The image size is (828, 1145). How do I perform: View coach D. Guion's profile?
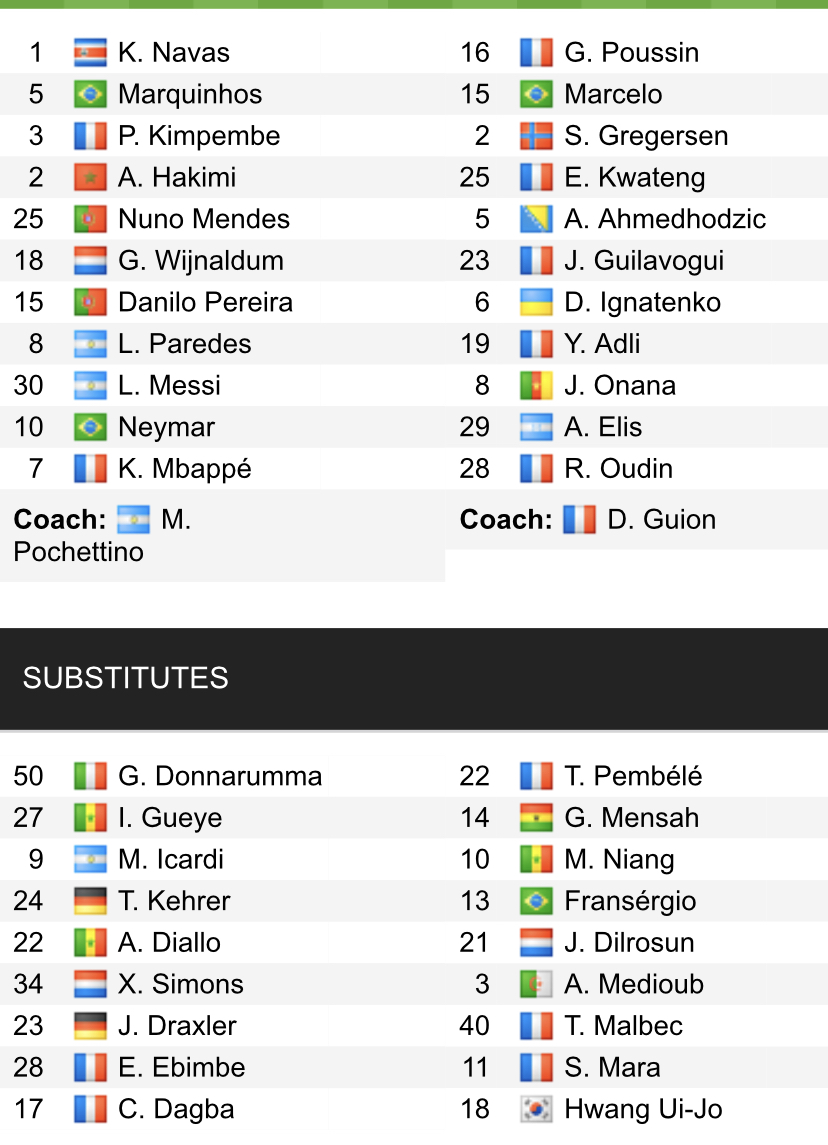pyautogui.click(x=661, y=520)
